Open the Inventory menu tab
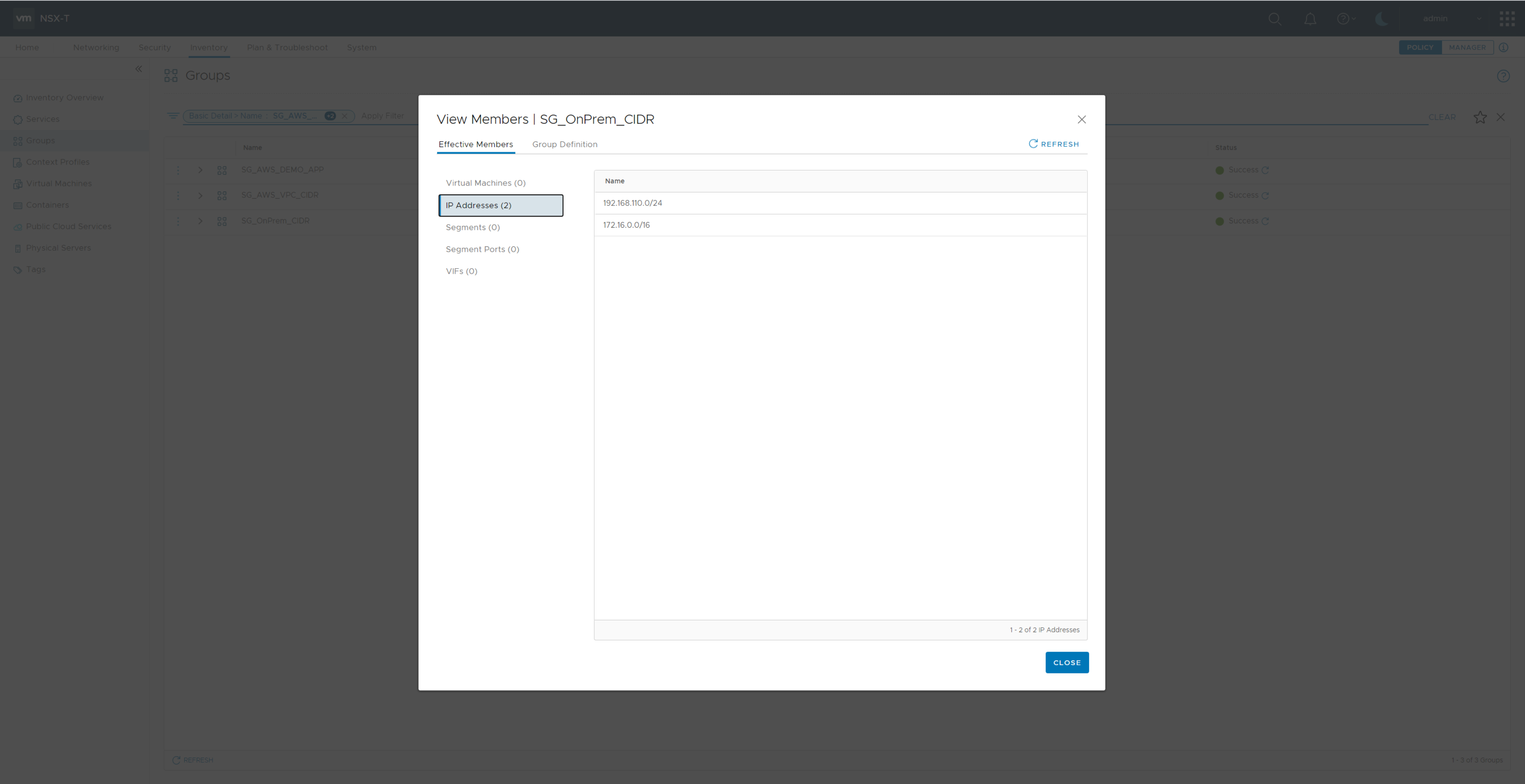Screen dimensions: 1525x784 click(x=208, y=47)
